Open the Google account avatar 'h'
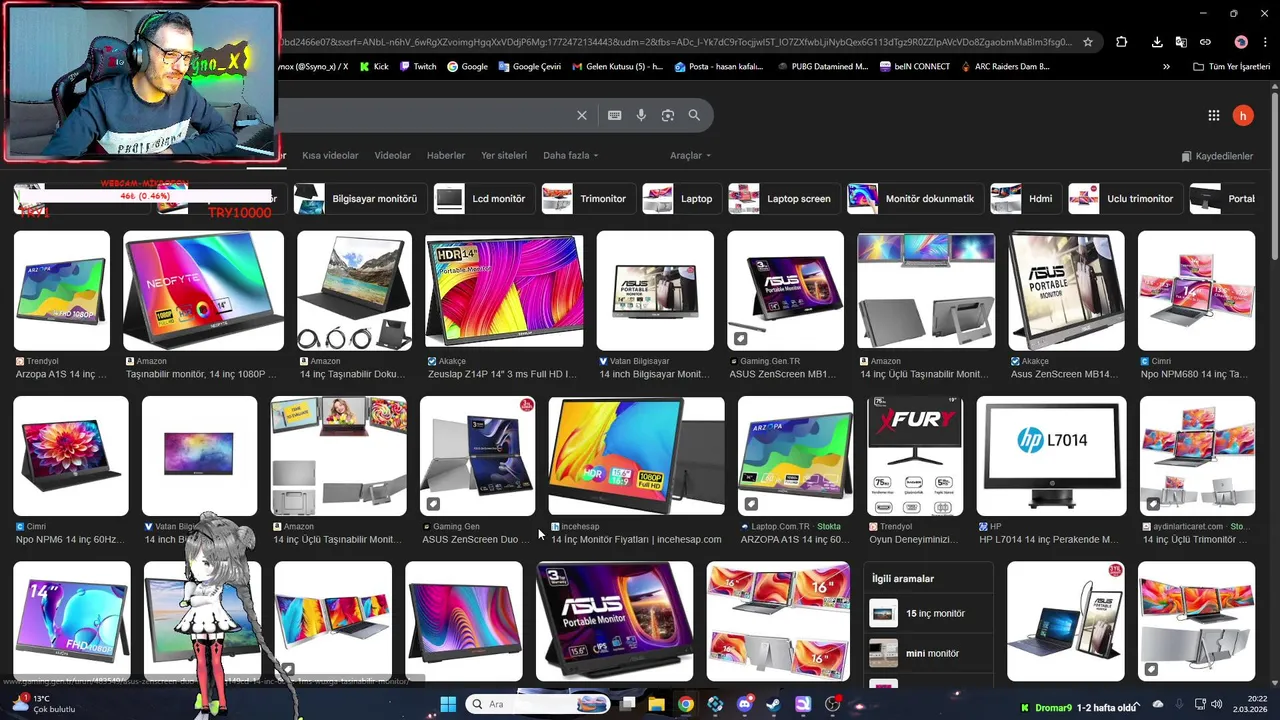Screen dimensions: 1280x720 coord(1243,116)
